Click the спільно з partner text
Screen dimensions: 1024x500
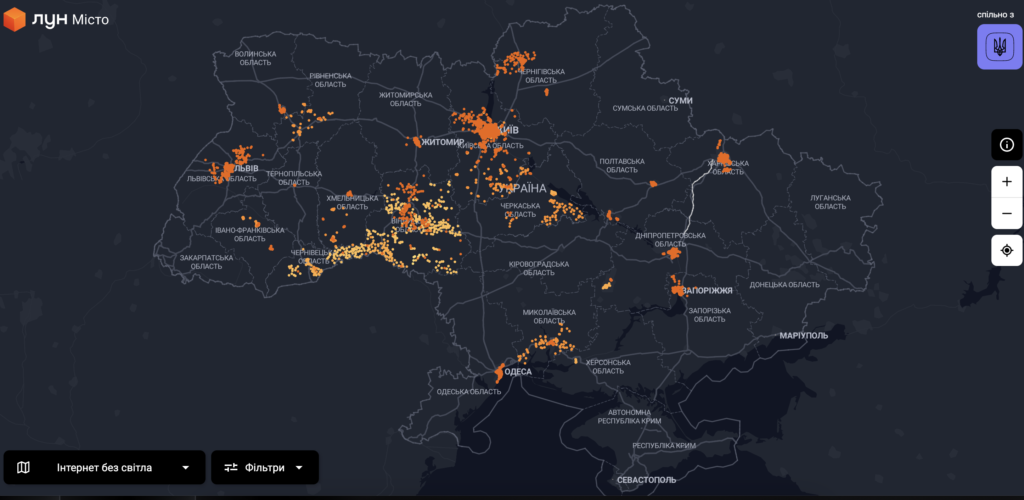pyautogui.click(x=998, y=14)
